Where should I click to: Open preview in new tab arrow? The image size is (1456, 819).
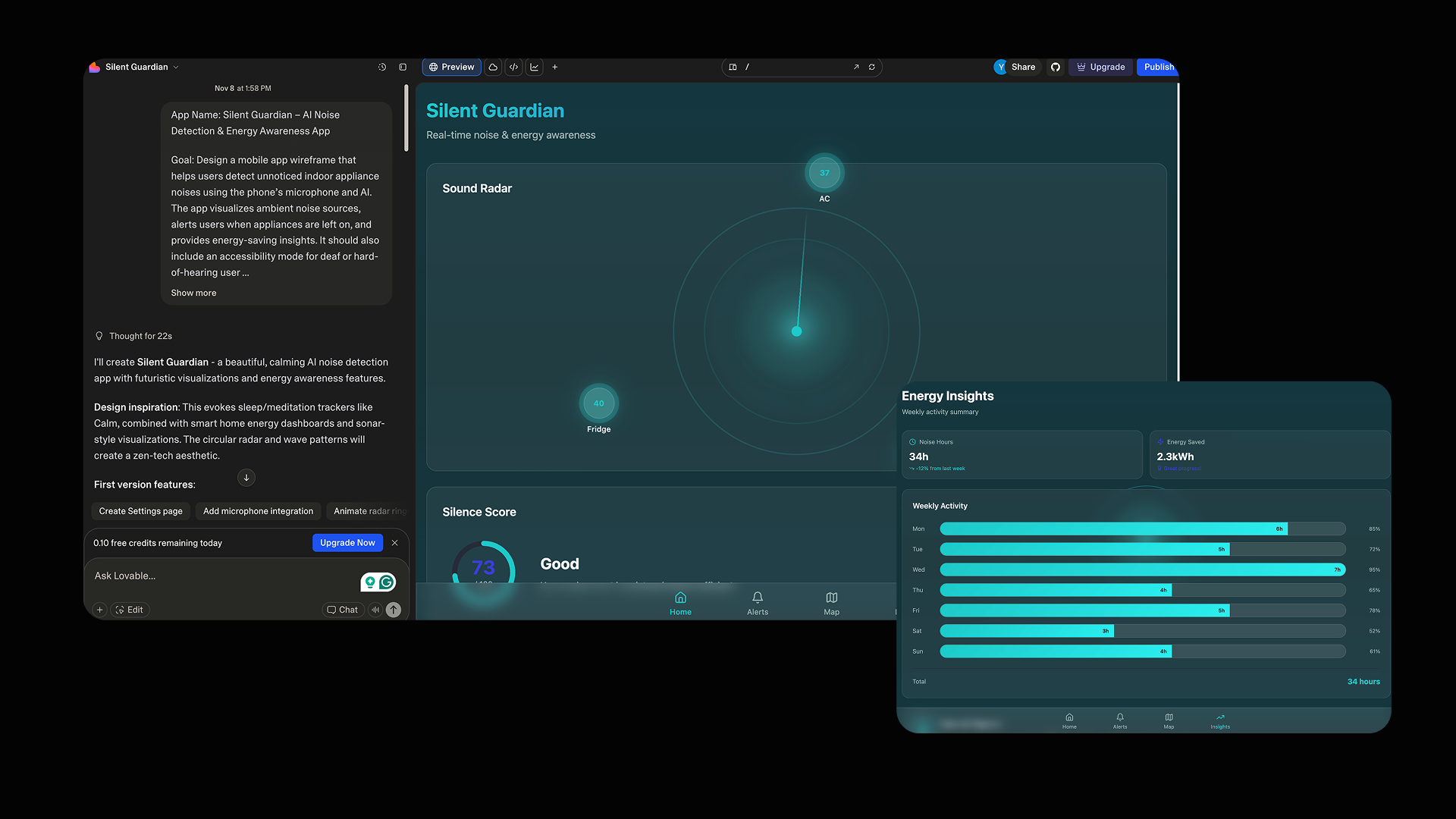tap(856, 67)
